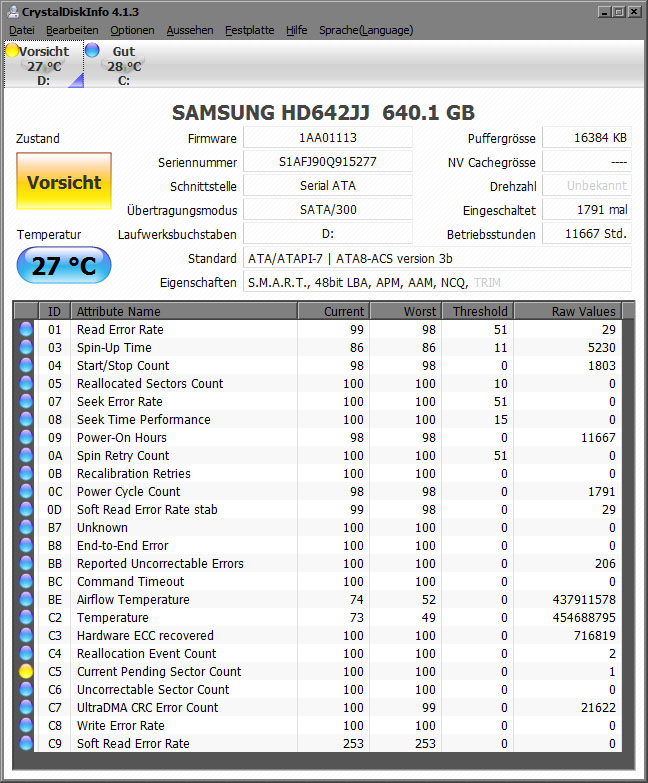Open the Datei menu

[21, 30]
